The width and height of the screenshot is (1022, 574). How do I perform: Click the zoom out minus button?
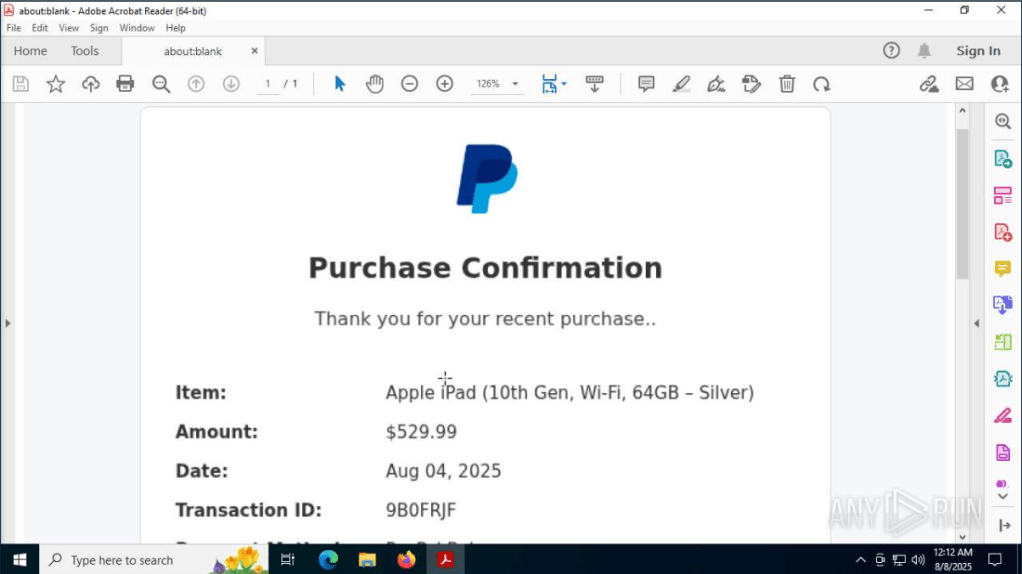(x=409, y=84)
